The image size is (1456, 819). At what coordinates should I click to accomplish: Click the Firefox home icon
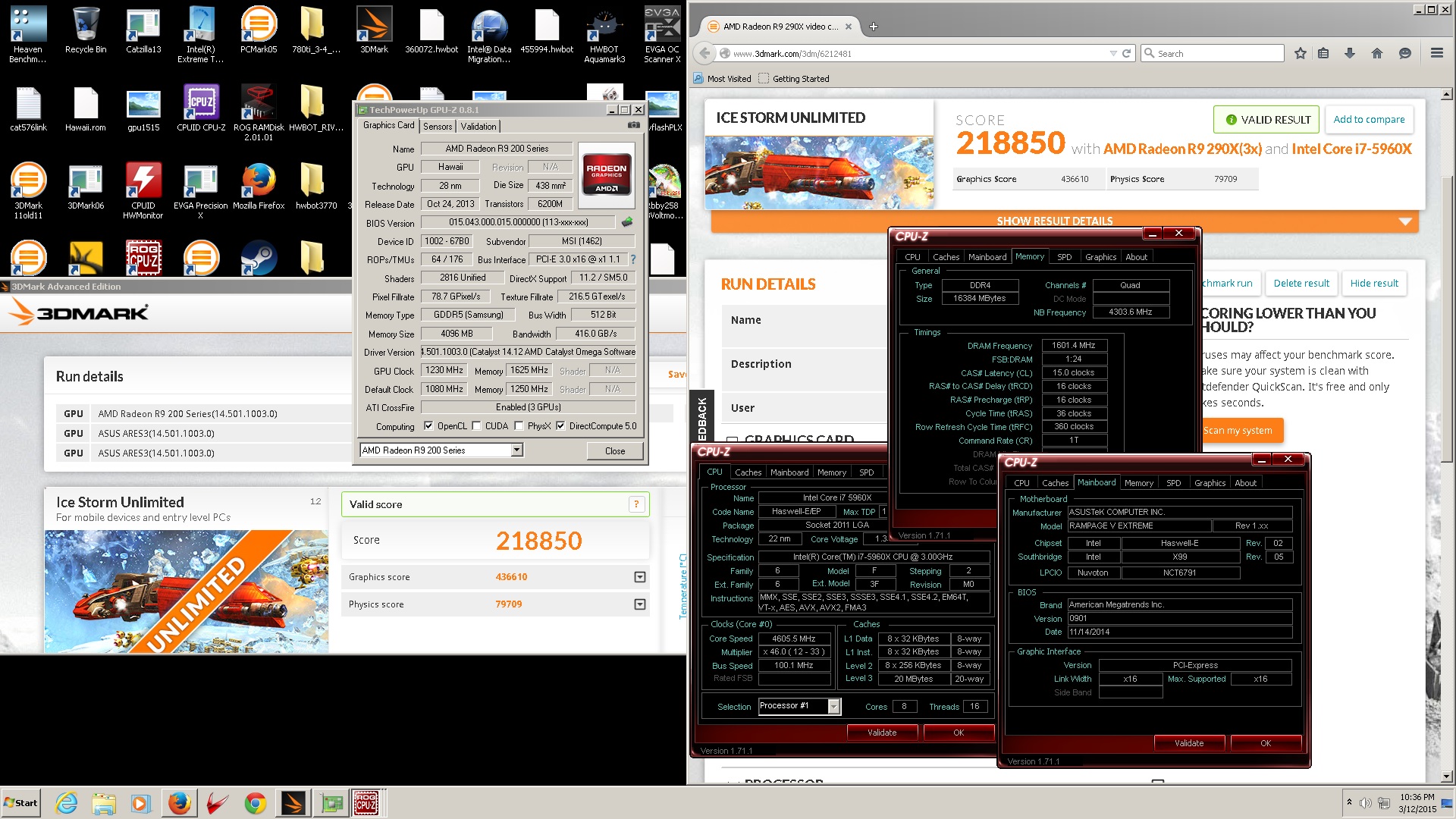[1377, 53]
